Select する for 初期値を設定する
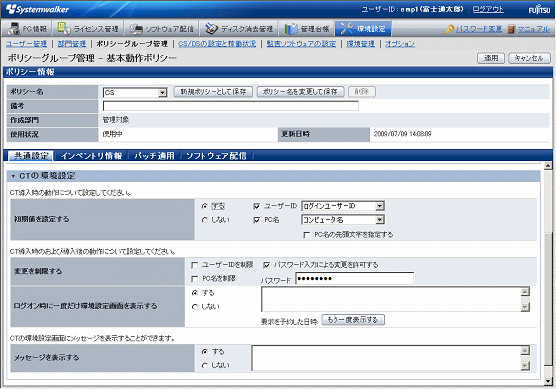The width and height of the screenshot is (556, 389). click(x=205, y=206)
